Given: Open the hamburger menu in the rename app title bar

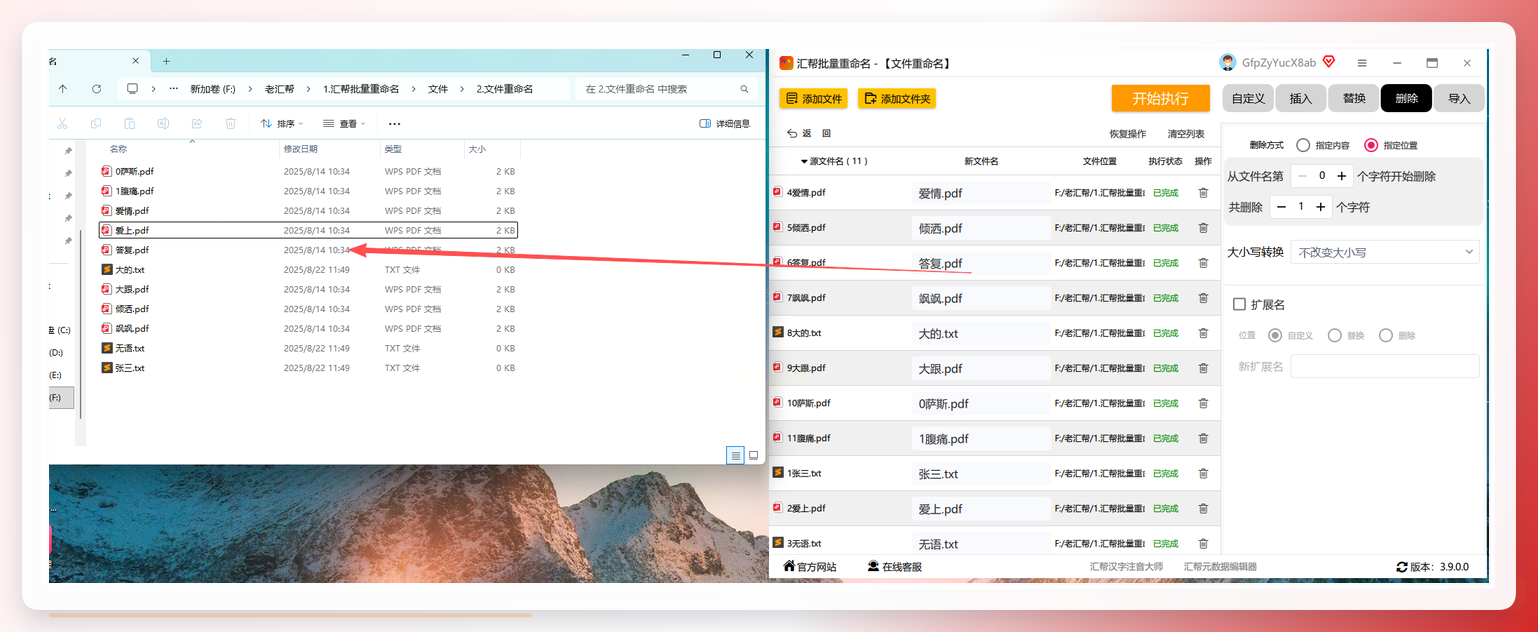Looking at the screenshot, I should [x=1361, y=63].
